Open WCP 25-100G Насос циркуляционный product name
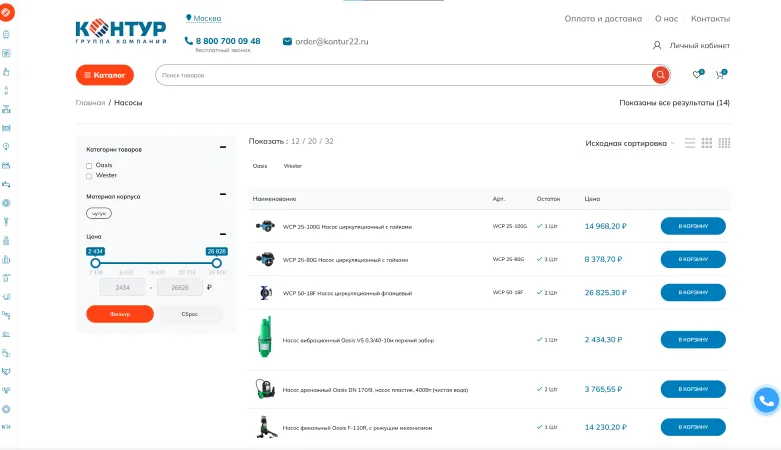Screen dimensions: 781x450 point(347,227)
